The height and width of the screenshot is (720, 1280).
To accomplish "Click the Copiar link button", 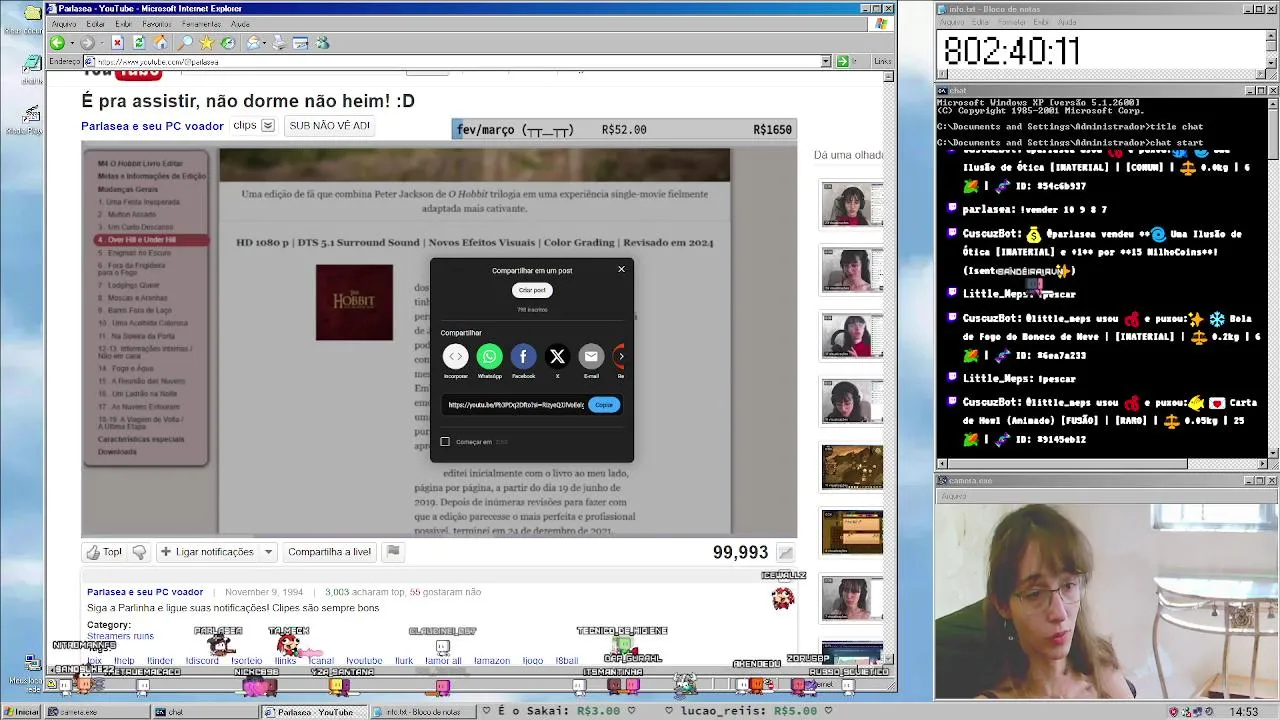I will (x=604, y=405).
